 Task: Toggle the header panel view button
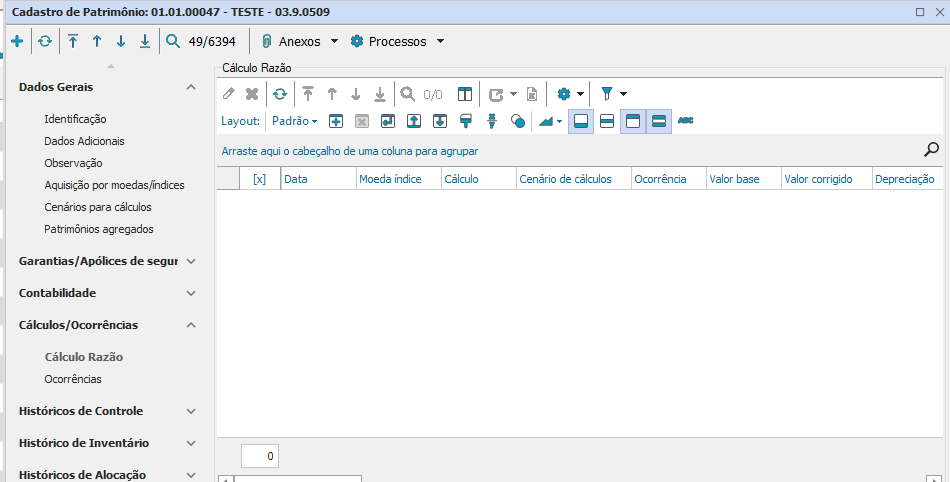click(632, 121)
